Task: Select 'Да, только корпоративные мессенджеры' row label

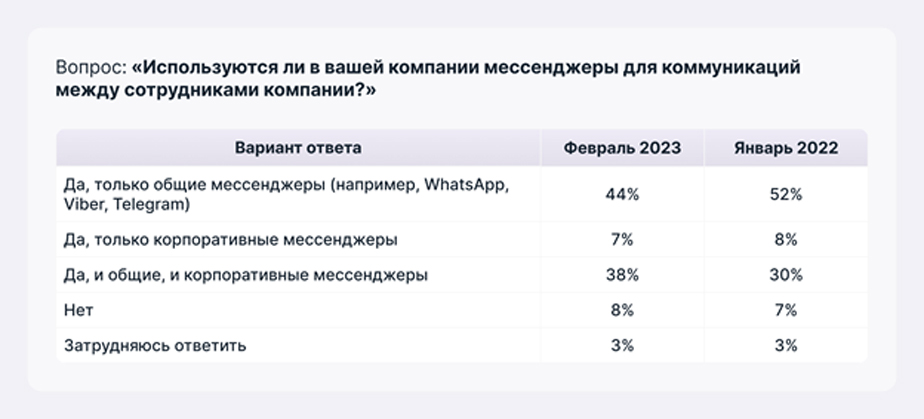Action: tap(230, 240)
